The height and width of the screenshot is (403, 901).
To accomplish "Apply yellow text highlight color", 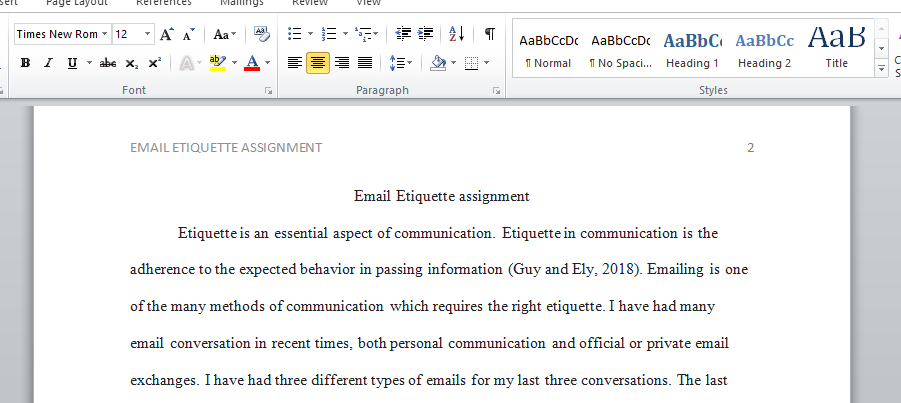I will (218, 63).
